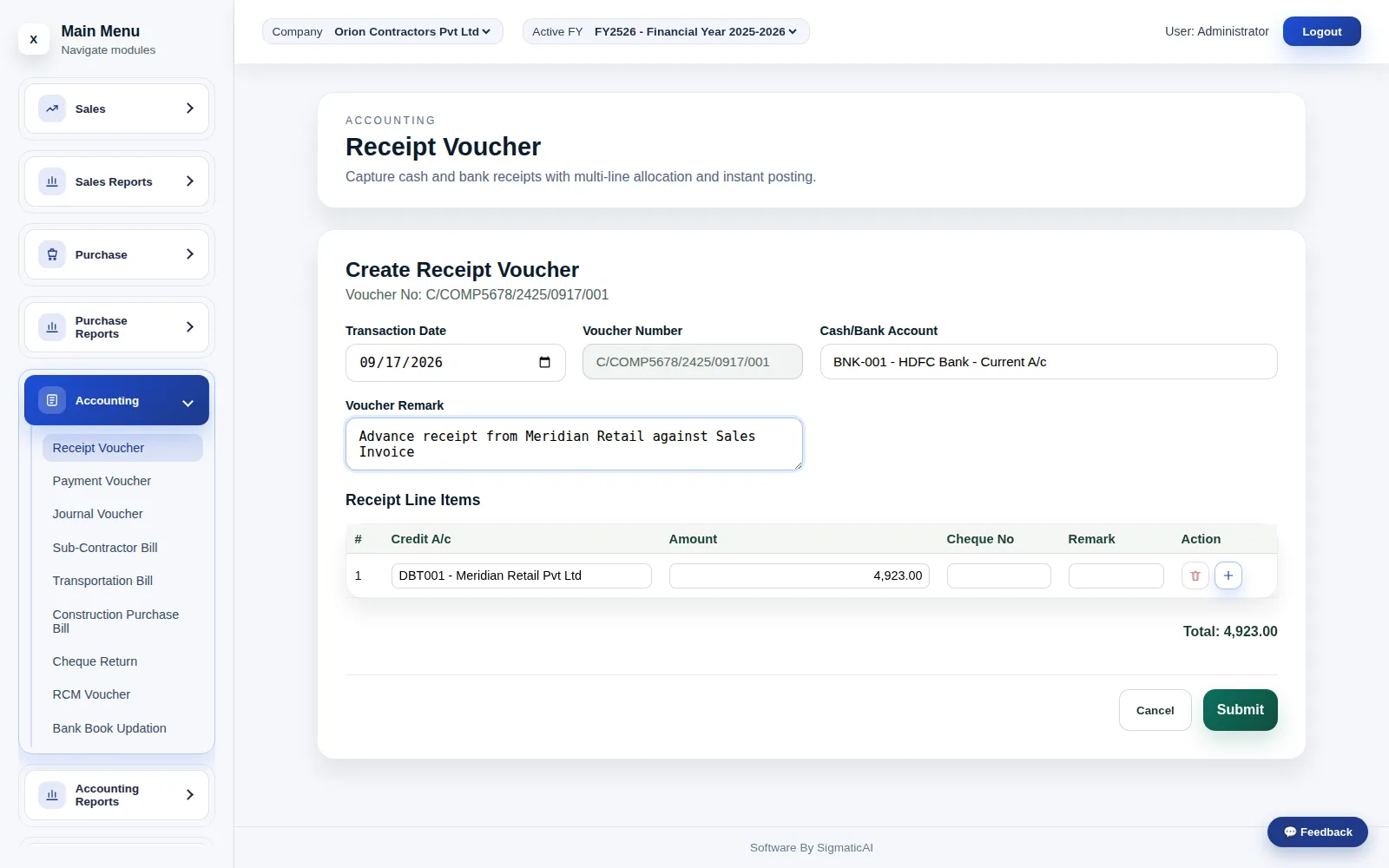This screenshot has height=868, width=1389.
Task: Expand the Purchase module chevron
Action: pos(190,254)
